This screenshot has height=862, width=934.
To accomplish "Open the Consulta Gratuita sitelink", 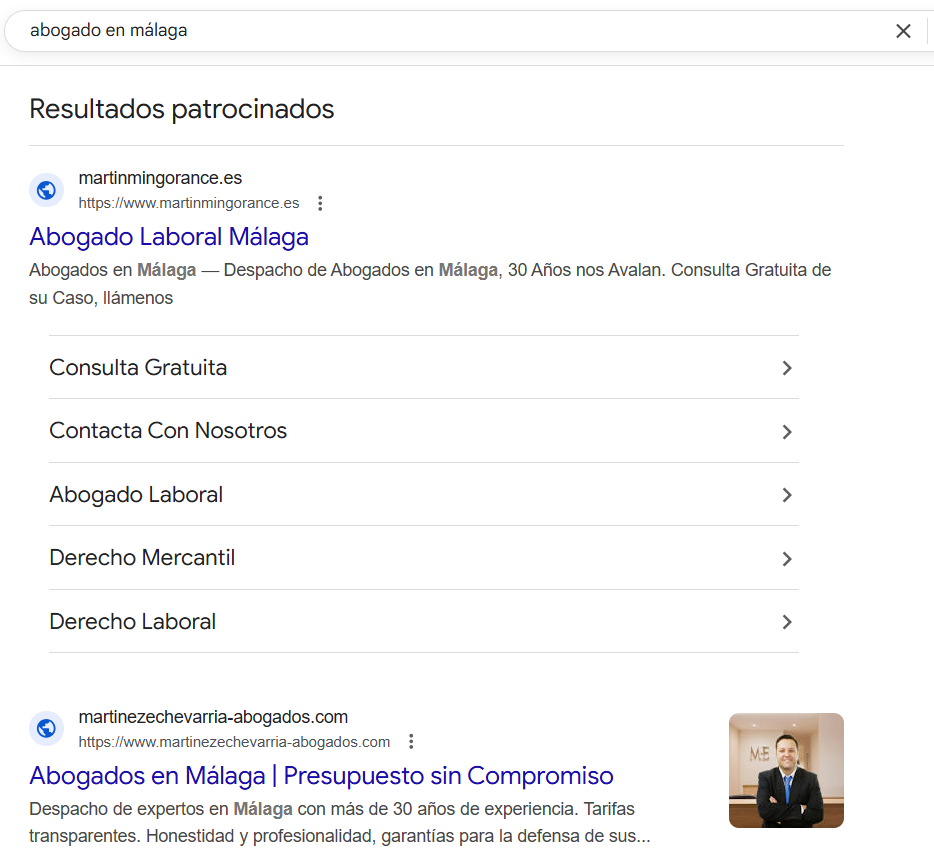I will [138, 368].
